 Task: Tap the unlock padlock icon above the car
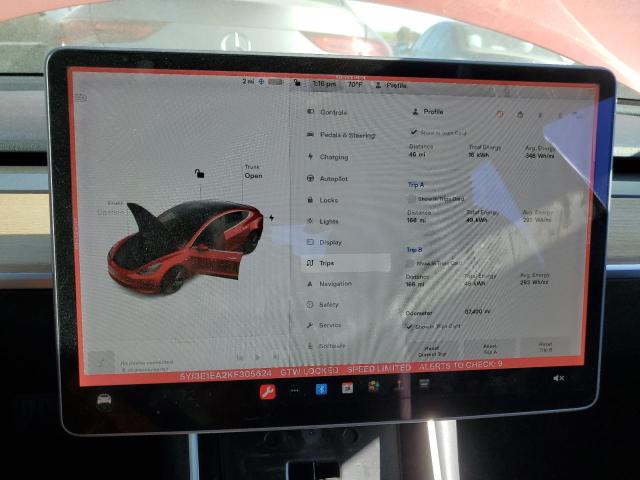click(x=199, y=173)
